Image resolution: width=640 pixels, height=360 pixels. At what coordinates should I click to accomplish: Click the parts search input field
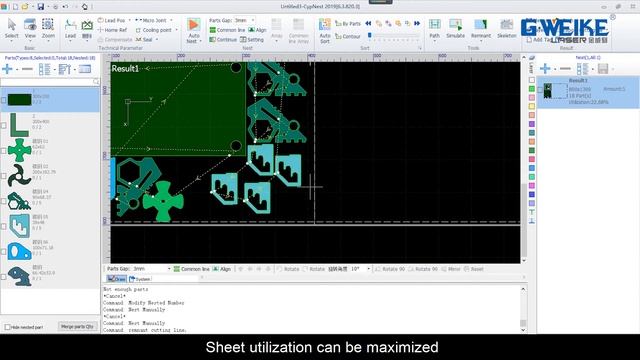[x=47, y=82]
